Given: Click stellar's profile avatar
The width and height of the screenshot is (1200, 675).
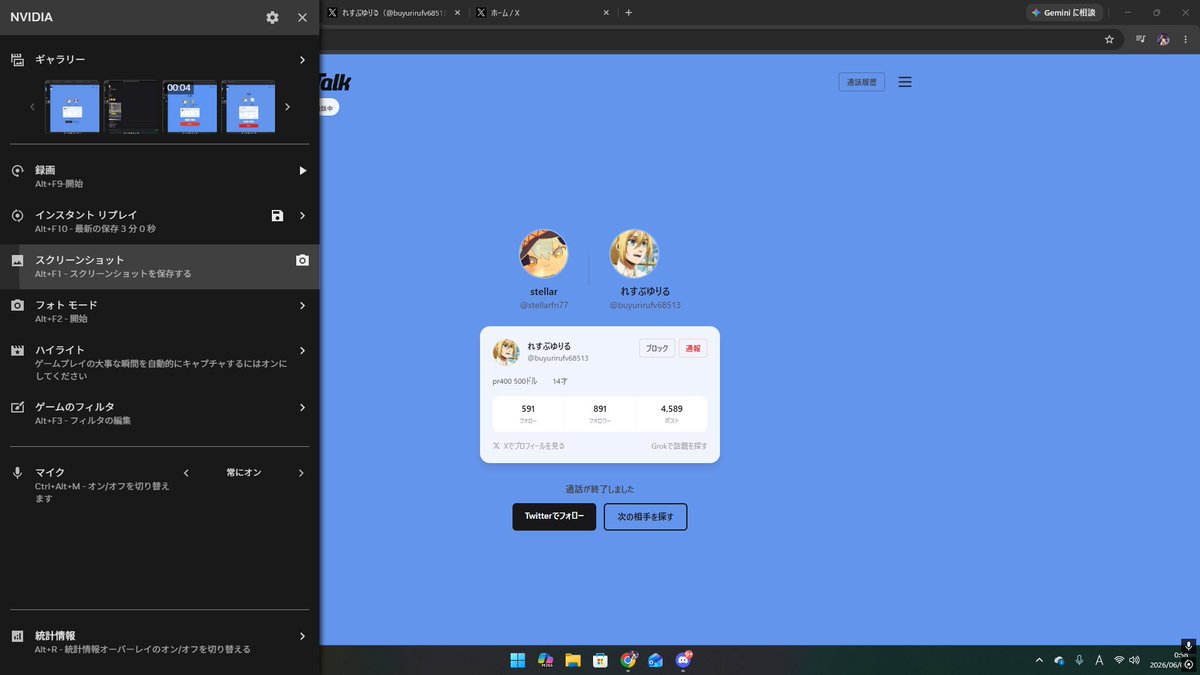Looking at the screenshot, I should [x=544, y=255].
